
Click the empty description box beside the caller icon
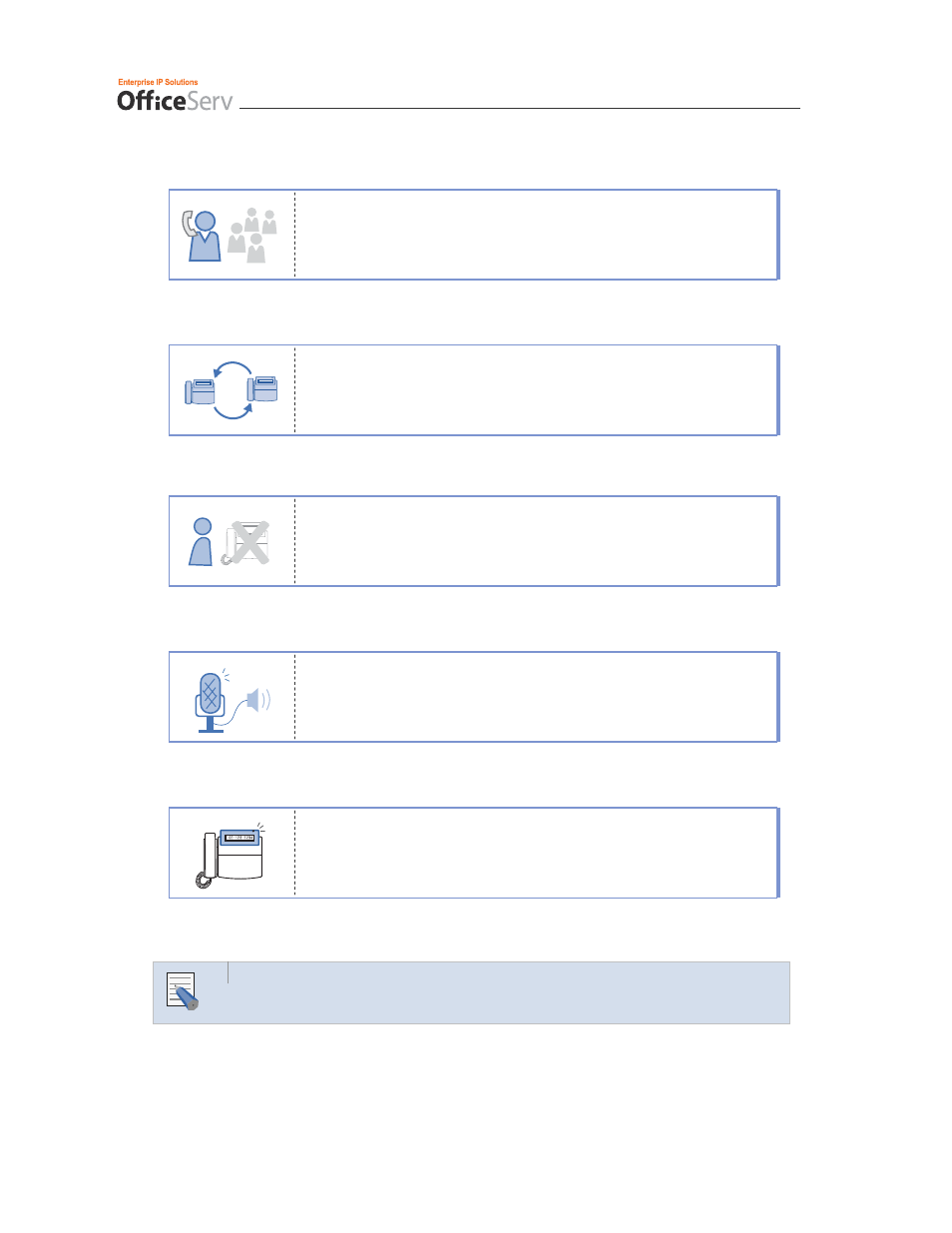point(536,235)
